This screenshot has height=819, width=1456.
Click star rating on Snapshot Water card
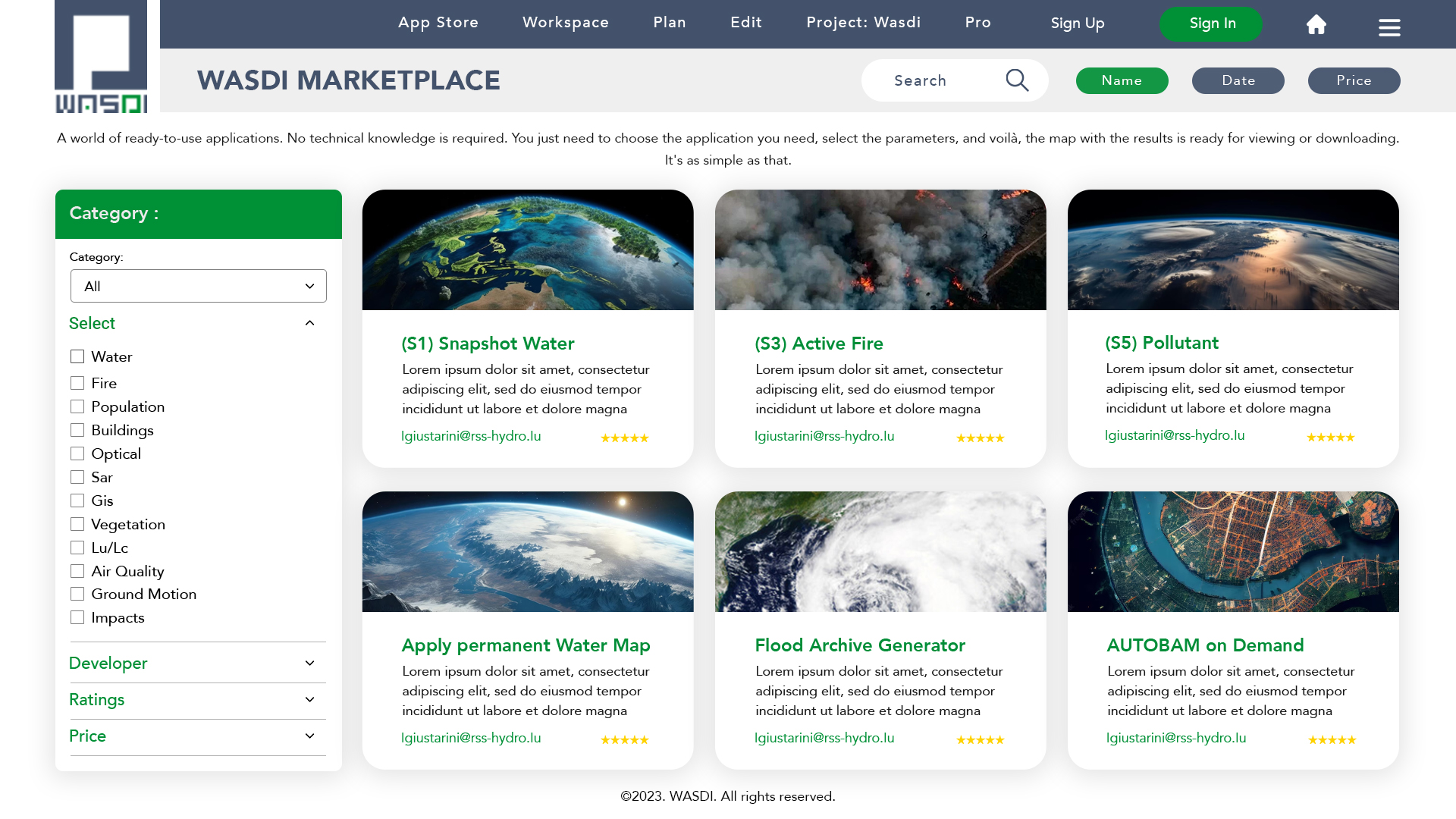[624, 438]
